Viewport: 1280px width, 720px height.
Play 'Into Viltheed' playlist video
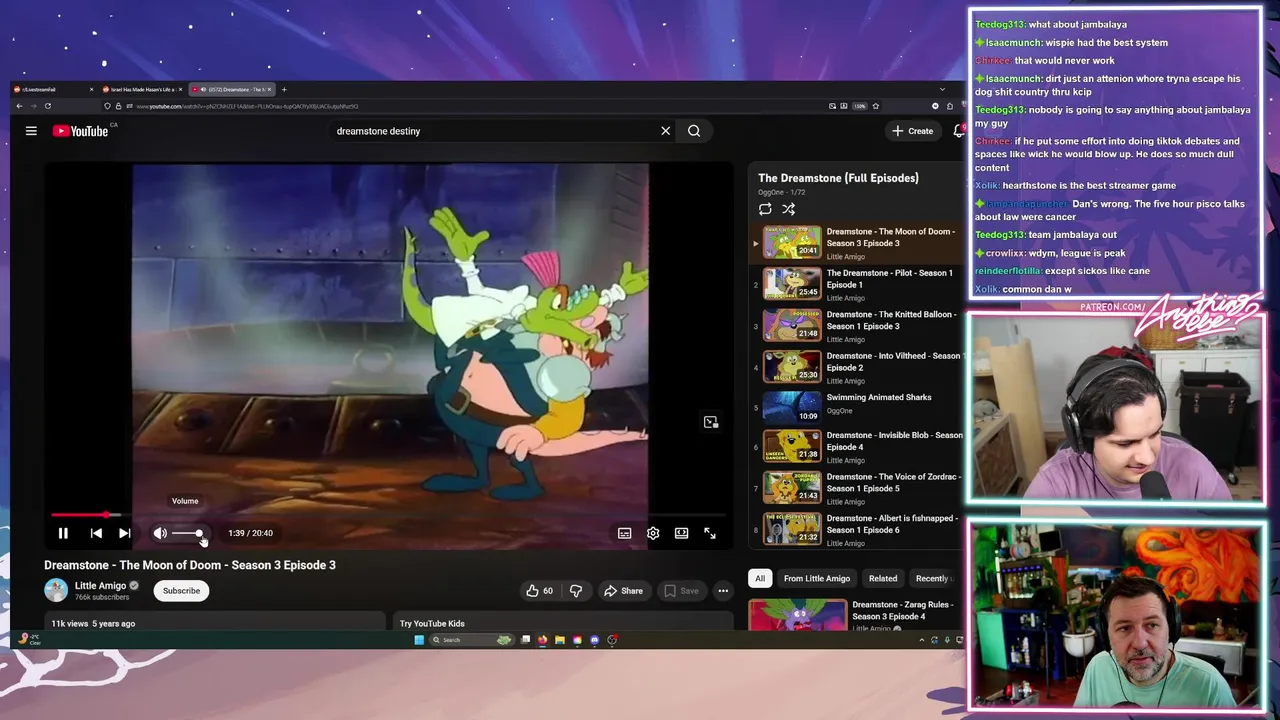858,367
